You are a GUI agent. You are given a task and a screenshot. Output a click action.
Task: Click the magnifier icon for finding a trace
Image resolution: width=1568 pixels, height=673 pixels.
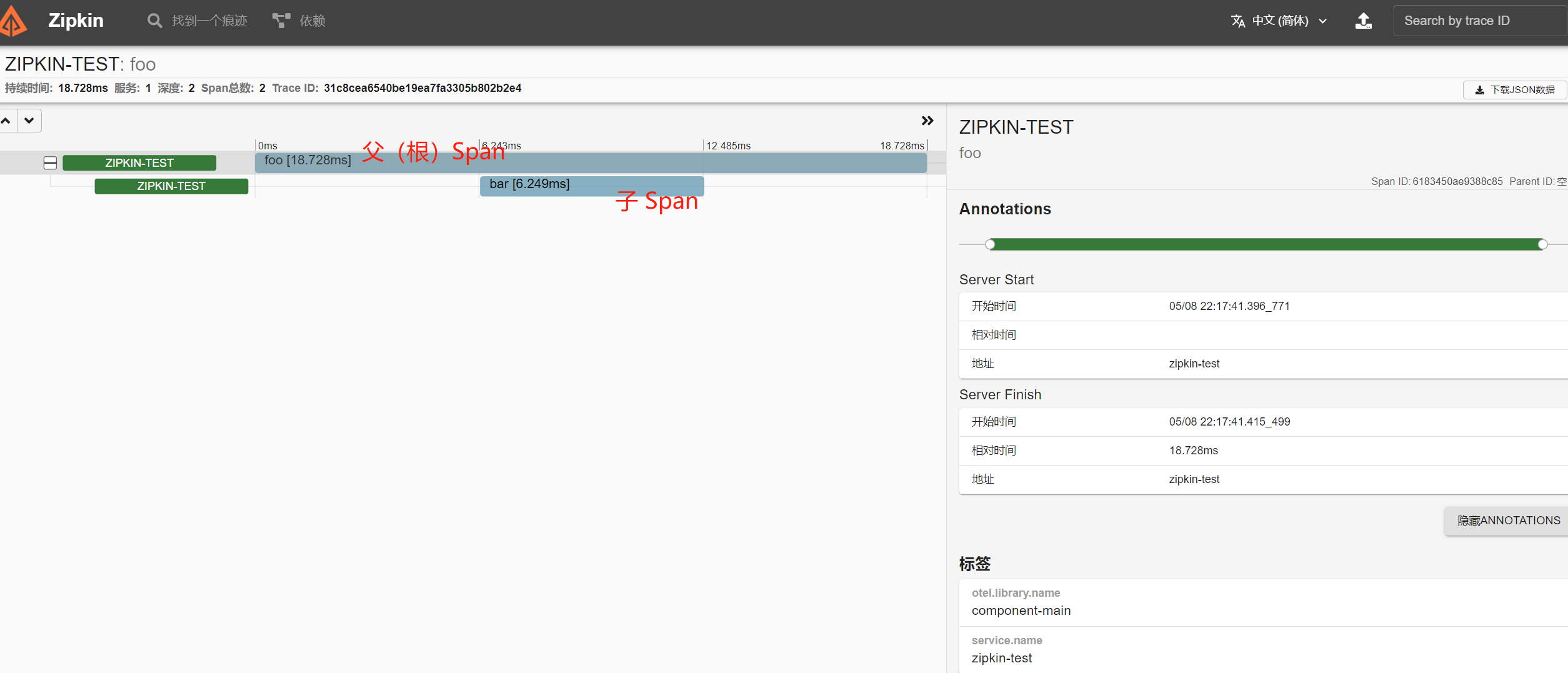(x=154, y=21)
